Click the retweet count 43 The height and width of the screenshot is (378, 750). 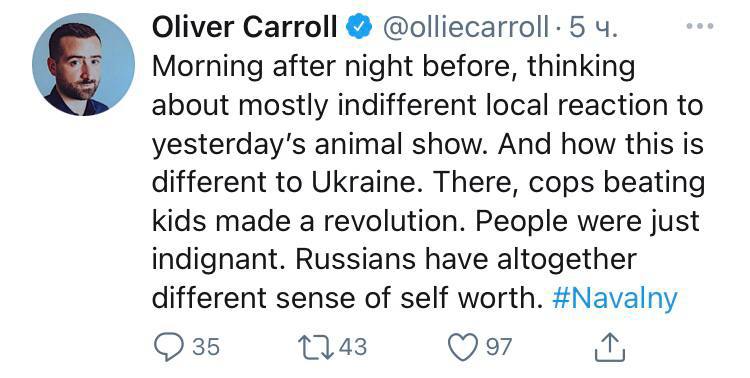(x=353, y=347)
